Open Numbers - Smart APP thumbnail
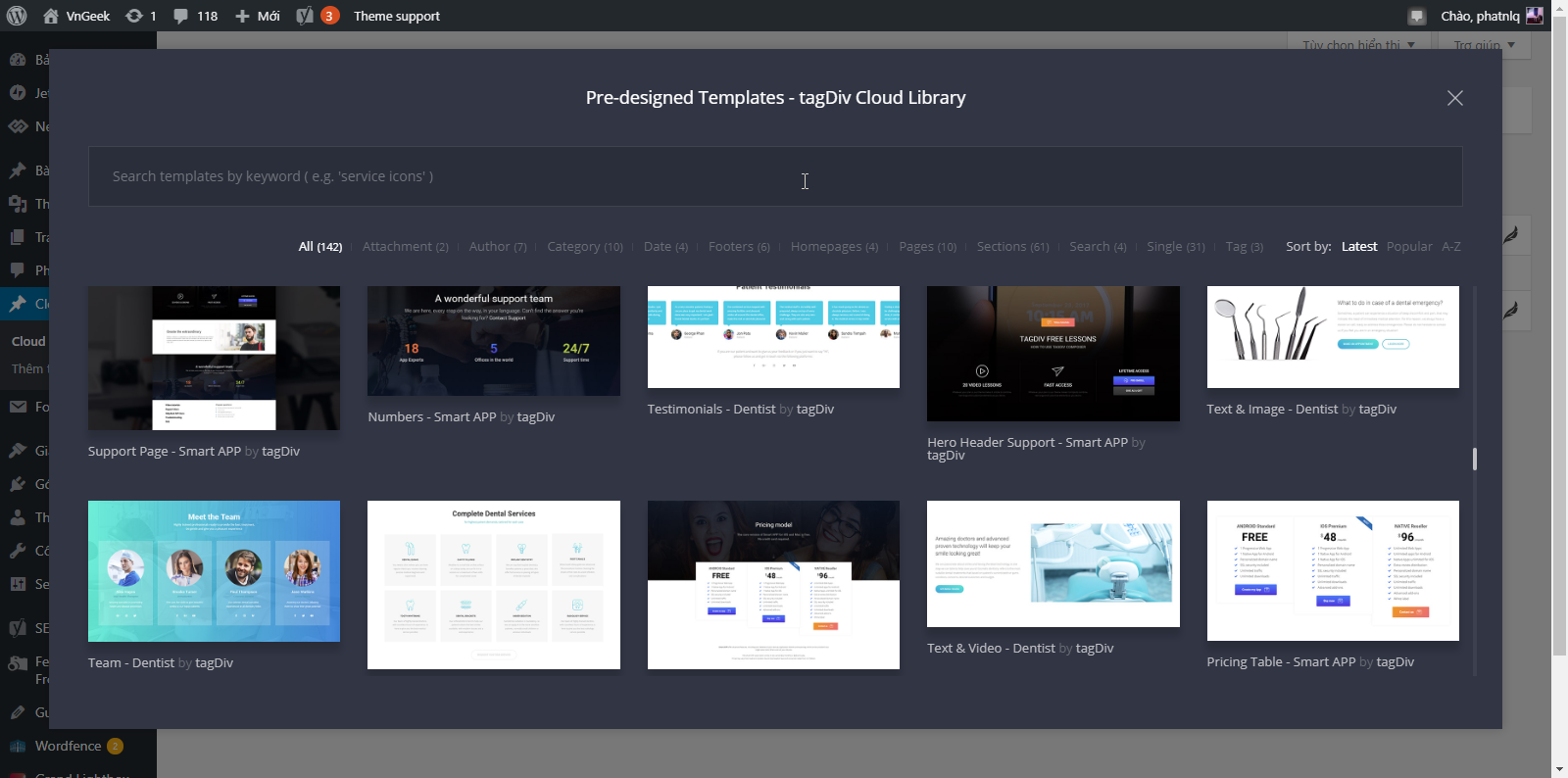Screen dimensions: 1568x778 tap(494, 341)
